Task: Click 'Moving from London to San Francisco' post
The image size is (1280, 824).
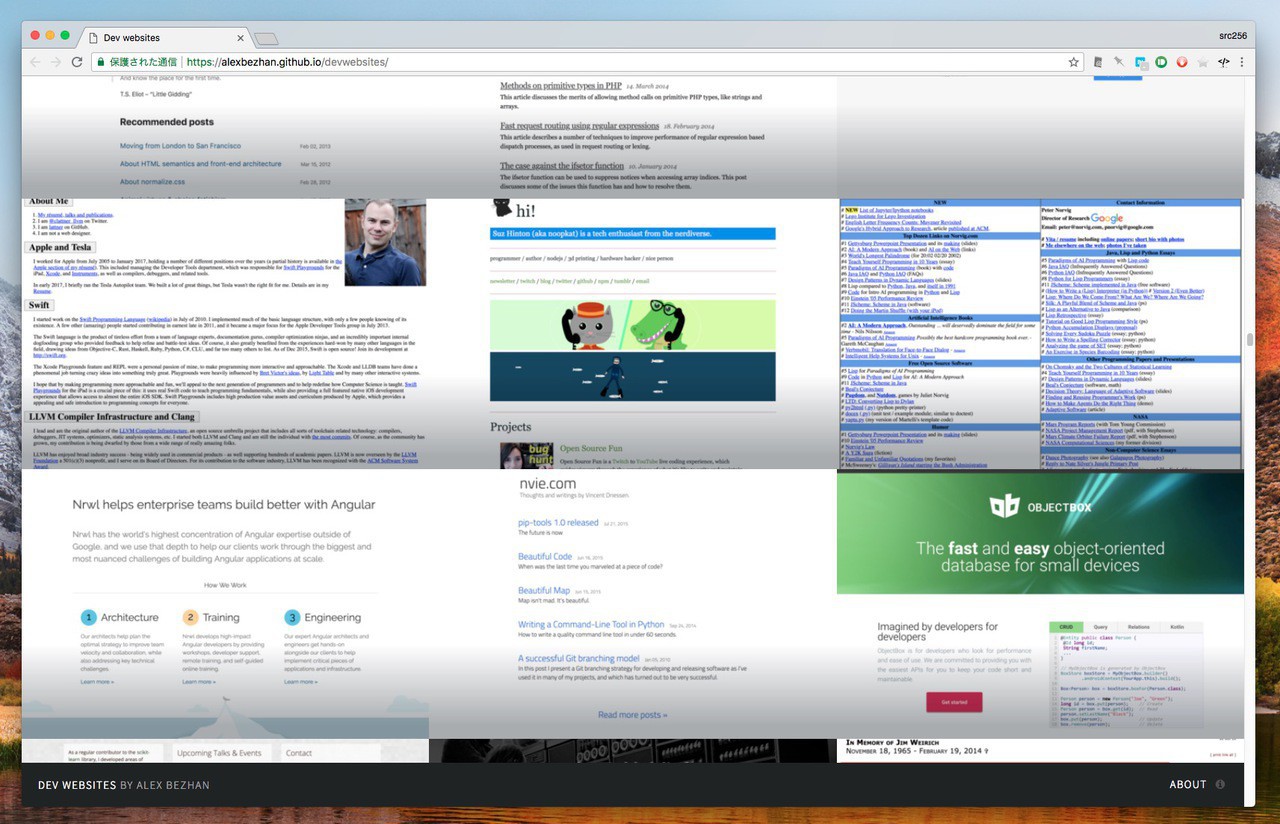Action: pos(180,146)
